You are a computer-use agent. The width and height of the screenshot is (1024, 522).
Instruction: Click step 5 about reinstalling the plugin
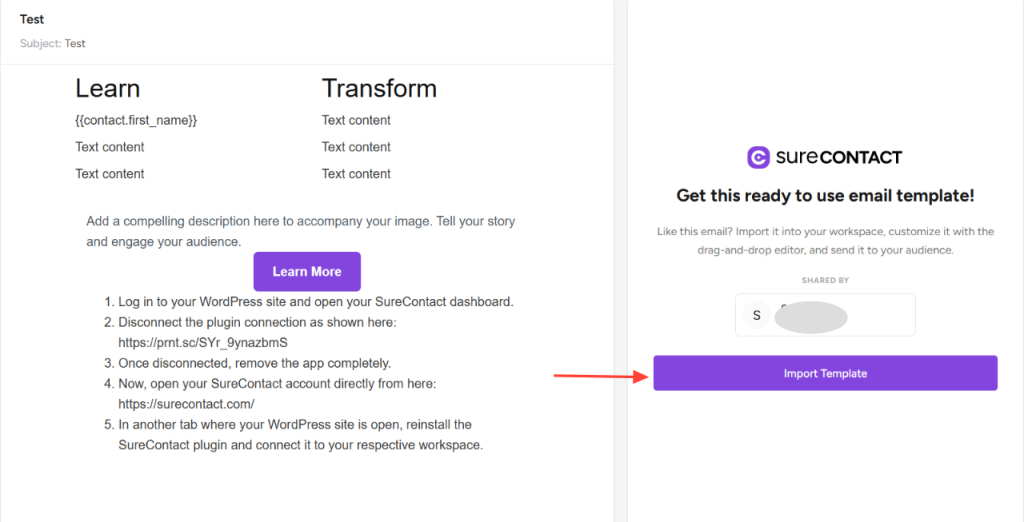(x=300, y=435)
